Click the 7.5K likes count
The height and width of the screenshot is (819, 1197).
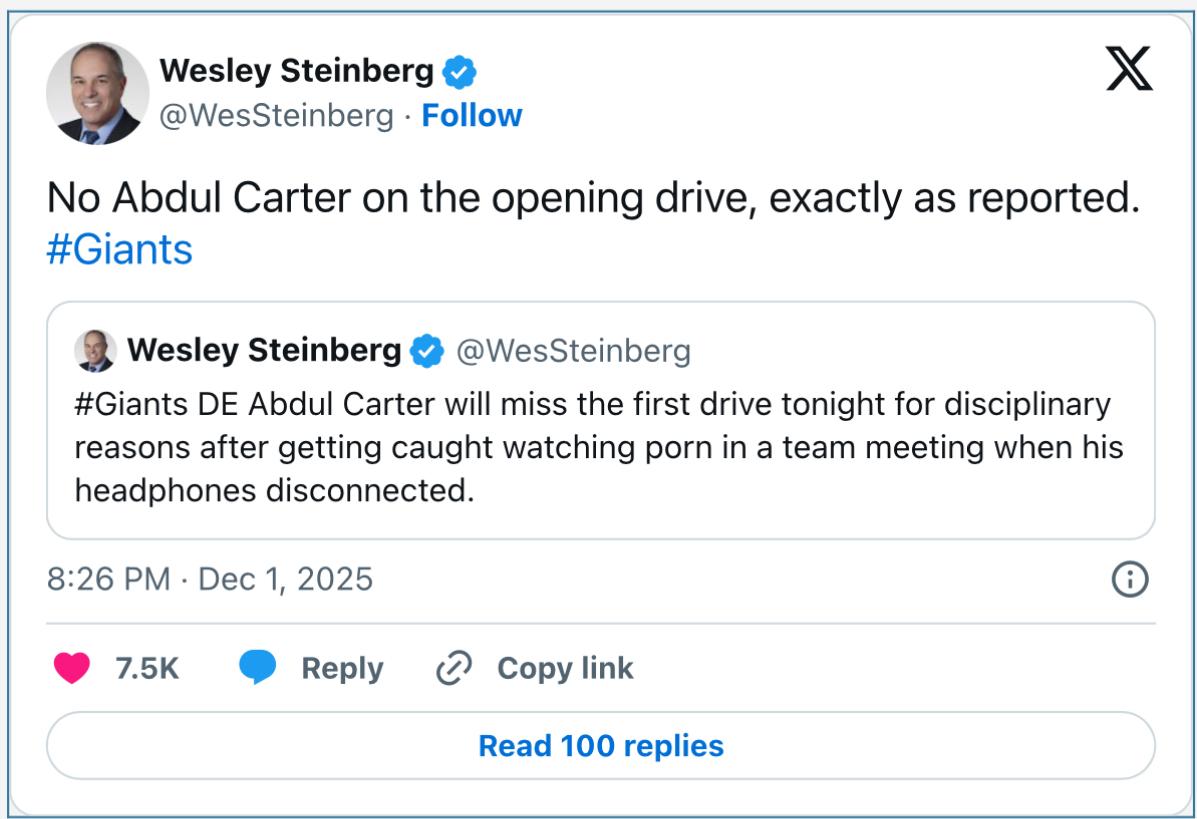click(x=148, y=668)
